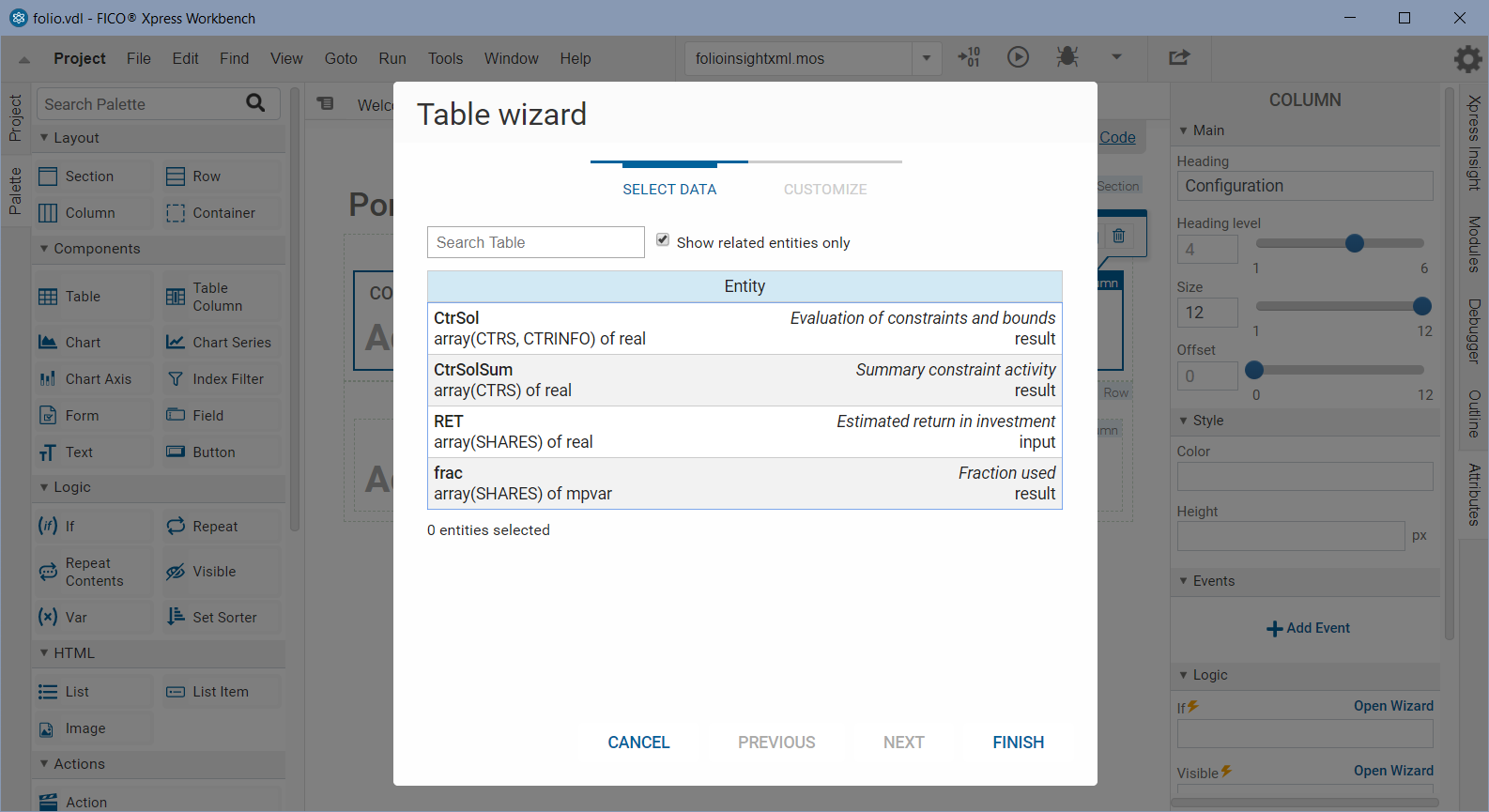The image size is (1489, 812).
Task: Choose the Set Sorter element
Action: point(222,618)
